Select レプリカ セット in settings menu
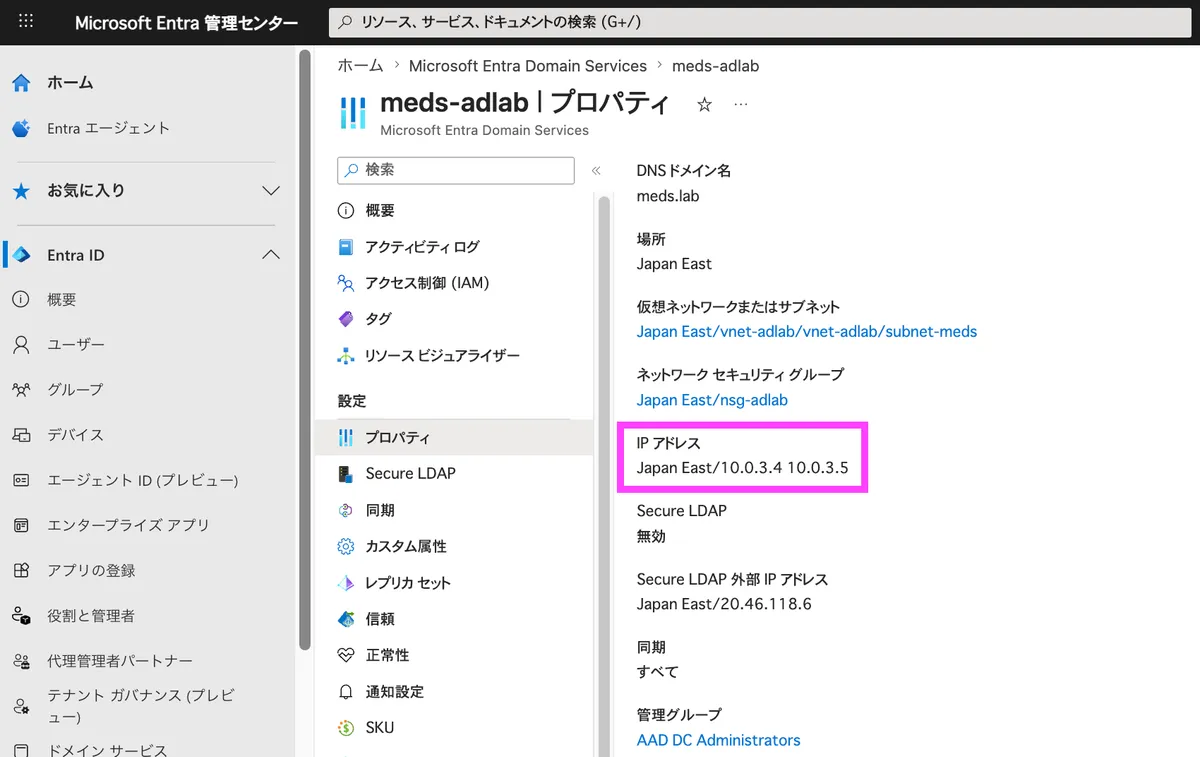Screen dimensions: 1200x757 tap(407, 583)
